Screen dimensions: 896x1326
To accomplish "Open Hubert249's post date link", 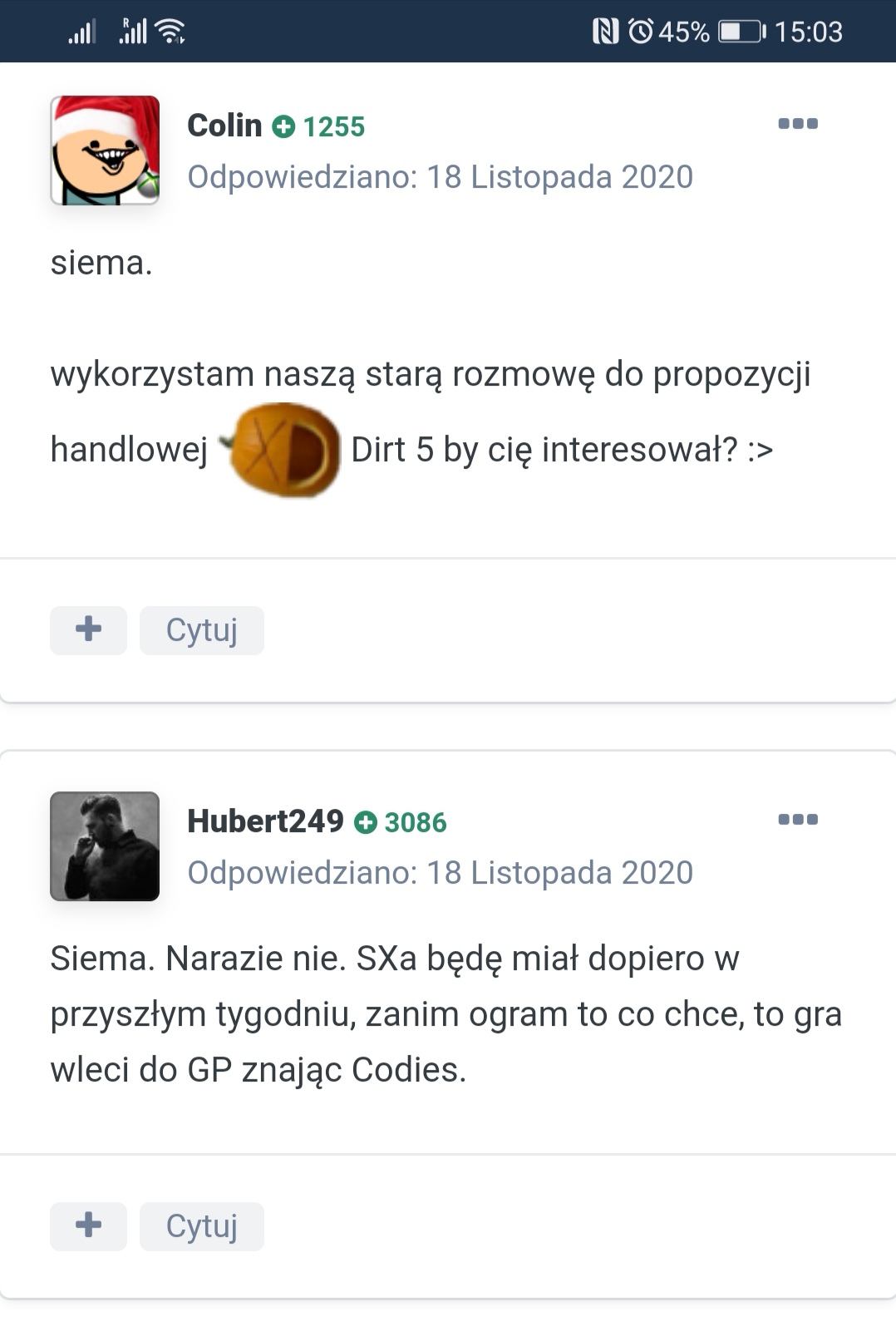I will tap(440, 873).
